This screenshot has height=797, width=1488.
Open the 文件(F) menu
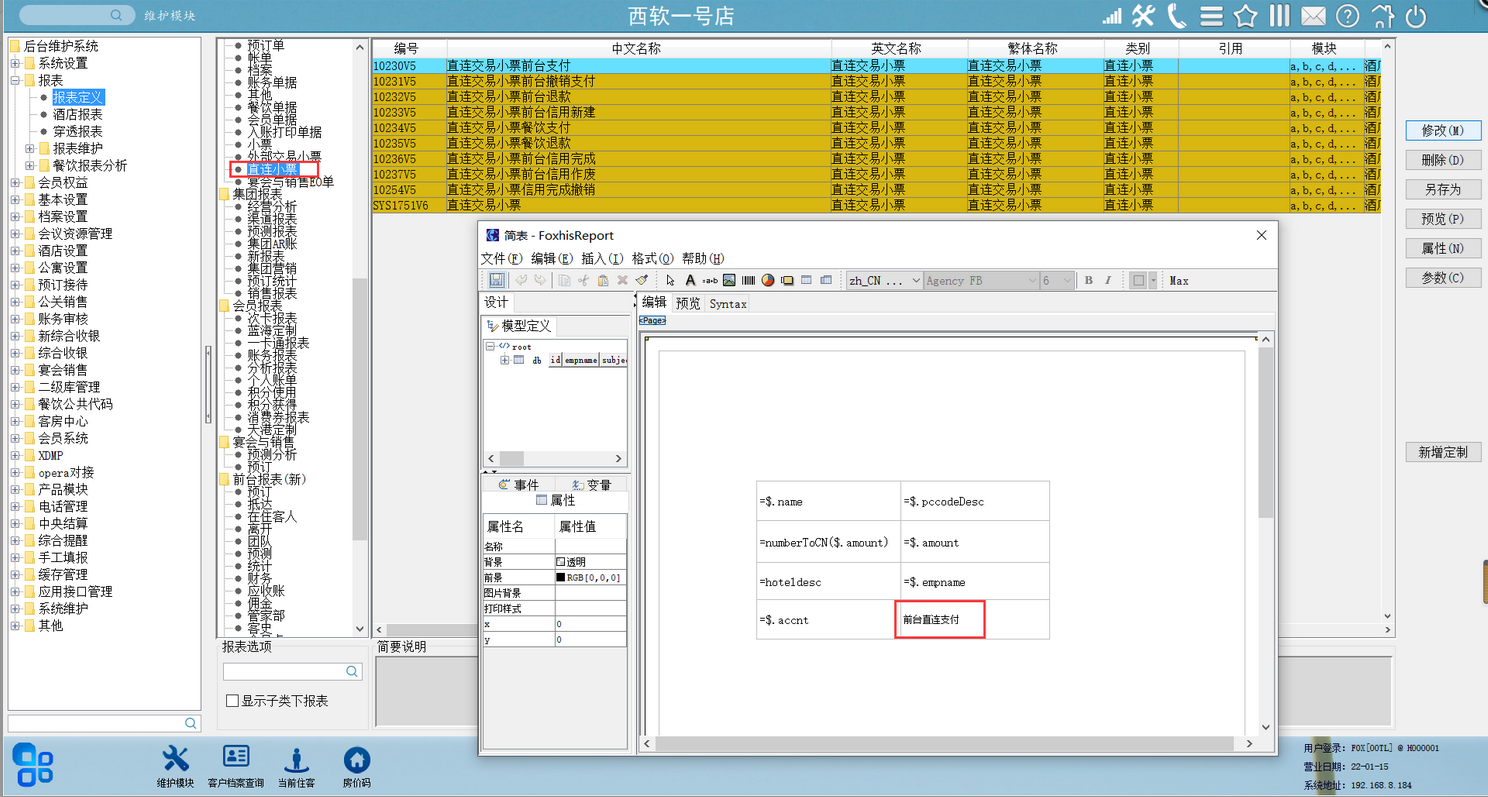tap(502, 258)
